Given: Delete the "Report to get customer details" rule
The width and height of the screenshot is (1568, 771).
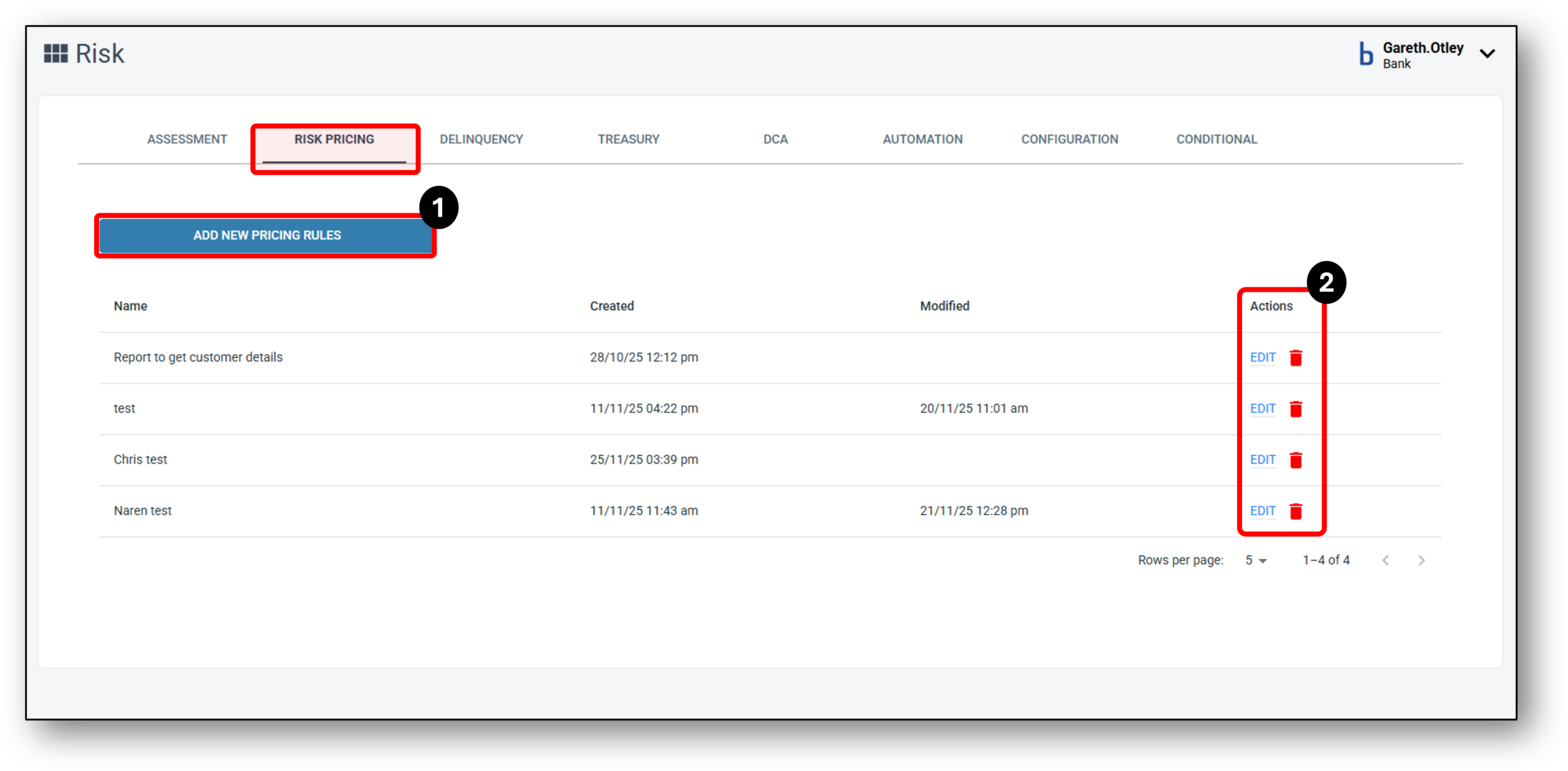Looking at the screenshot, I should pyautogui.click(x=1296, y=357).
